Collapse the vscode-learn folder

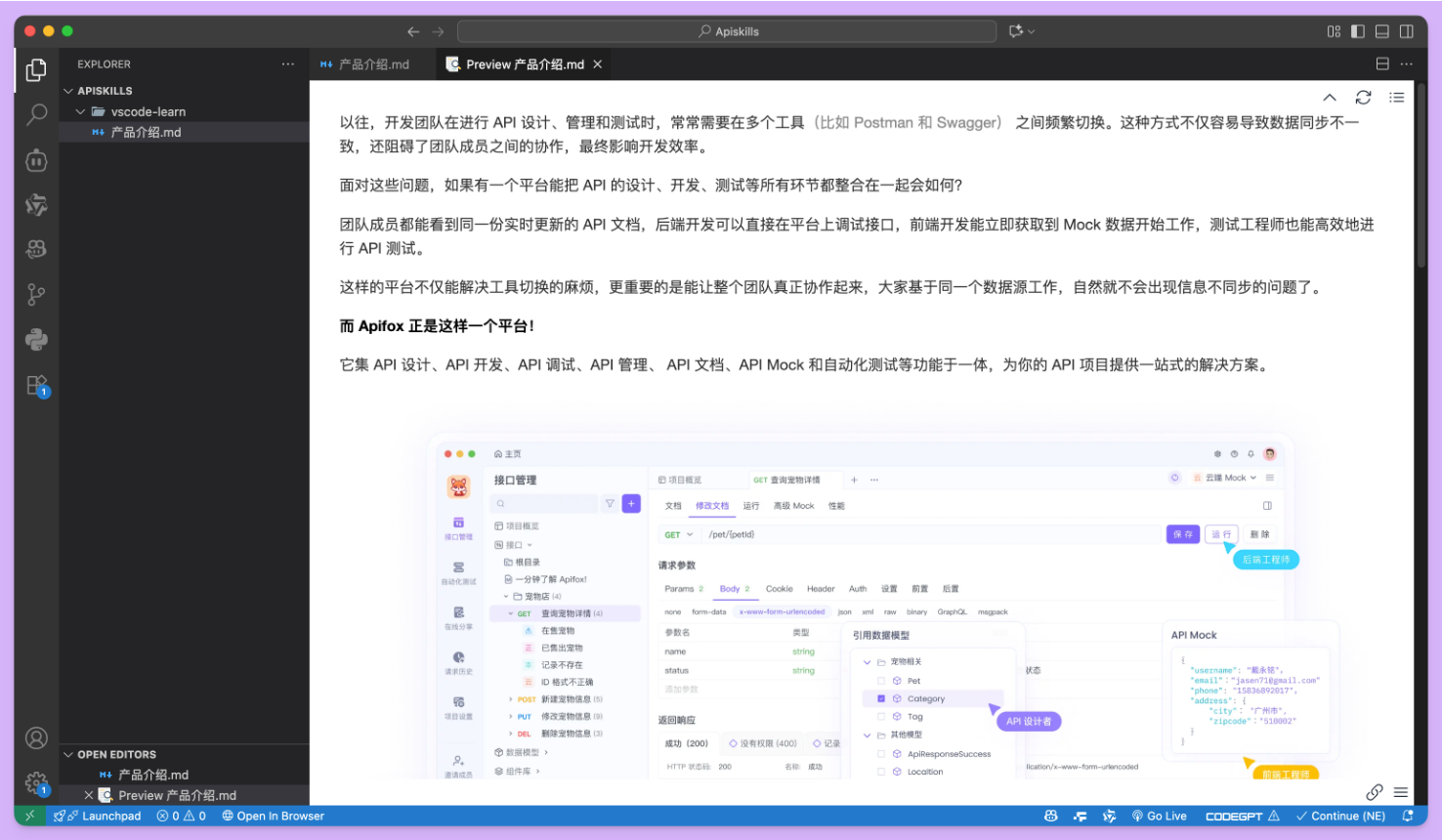82,110
